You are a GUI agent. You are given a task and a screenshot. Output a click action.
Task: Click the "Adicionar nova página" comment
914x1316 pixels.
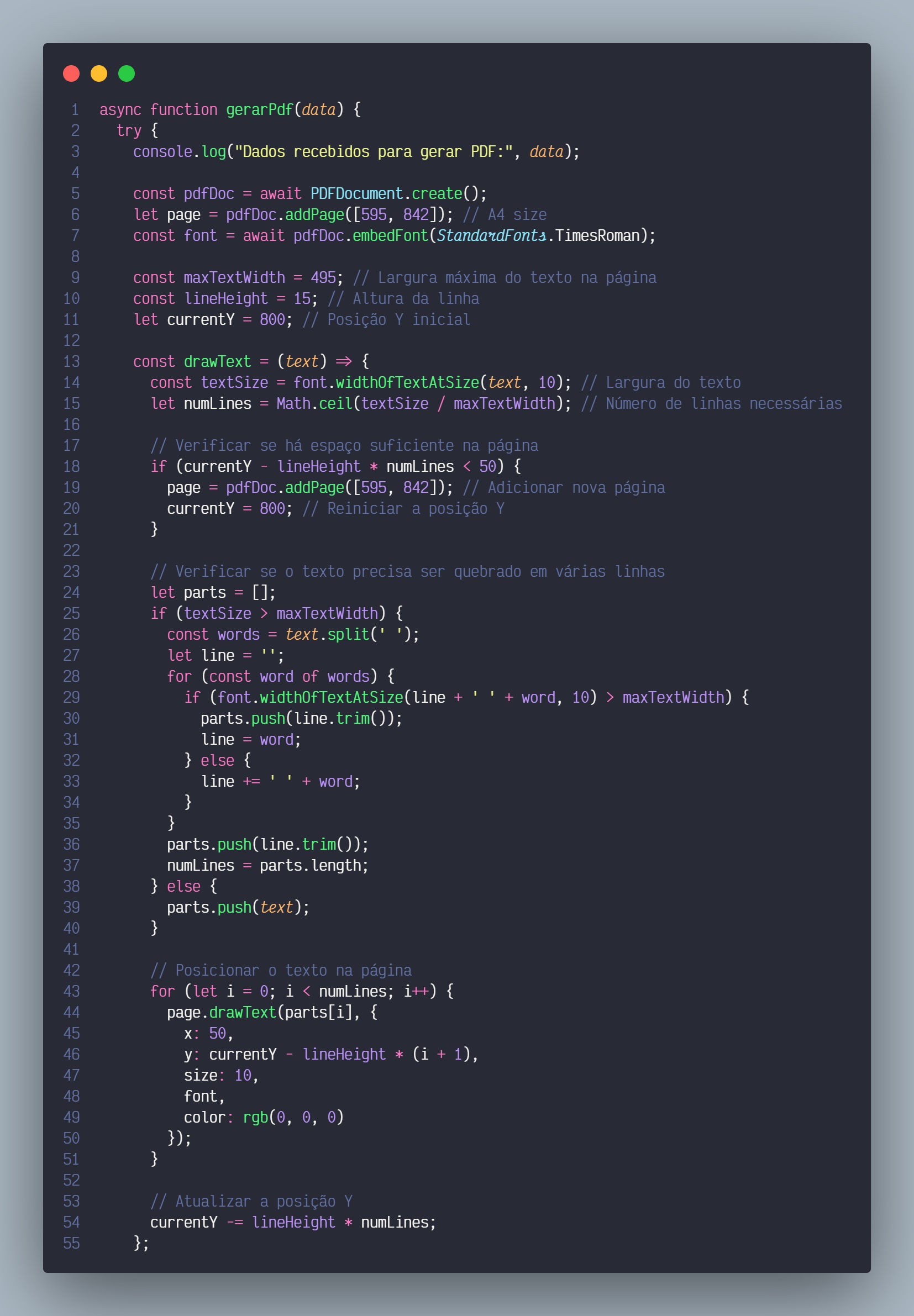click(x=564, y=488)
